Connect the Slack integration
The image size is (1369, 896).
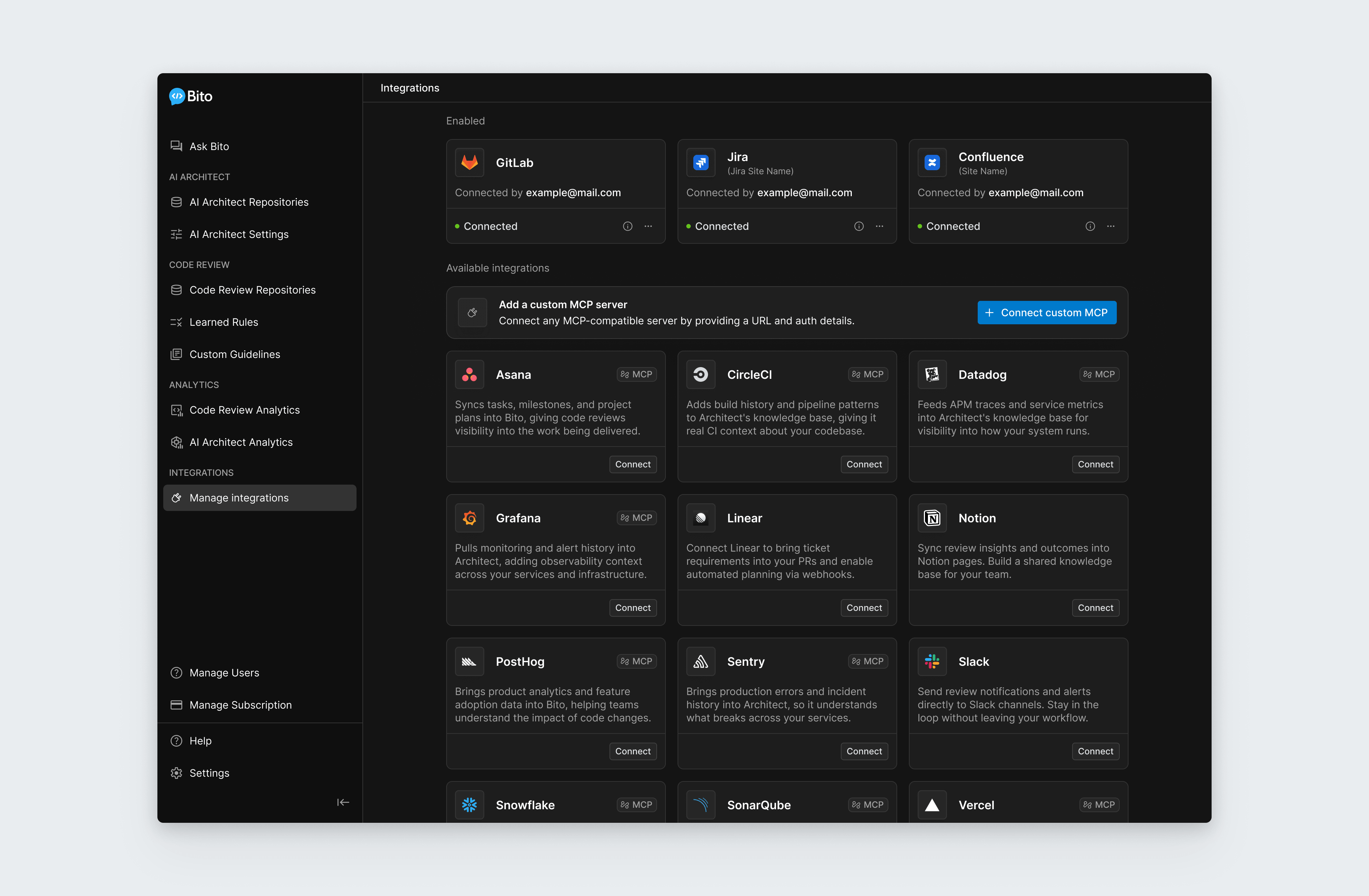[x=1095, y=752]
